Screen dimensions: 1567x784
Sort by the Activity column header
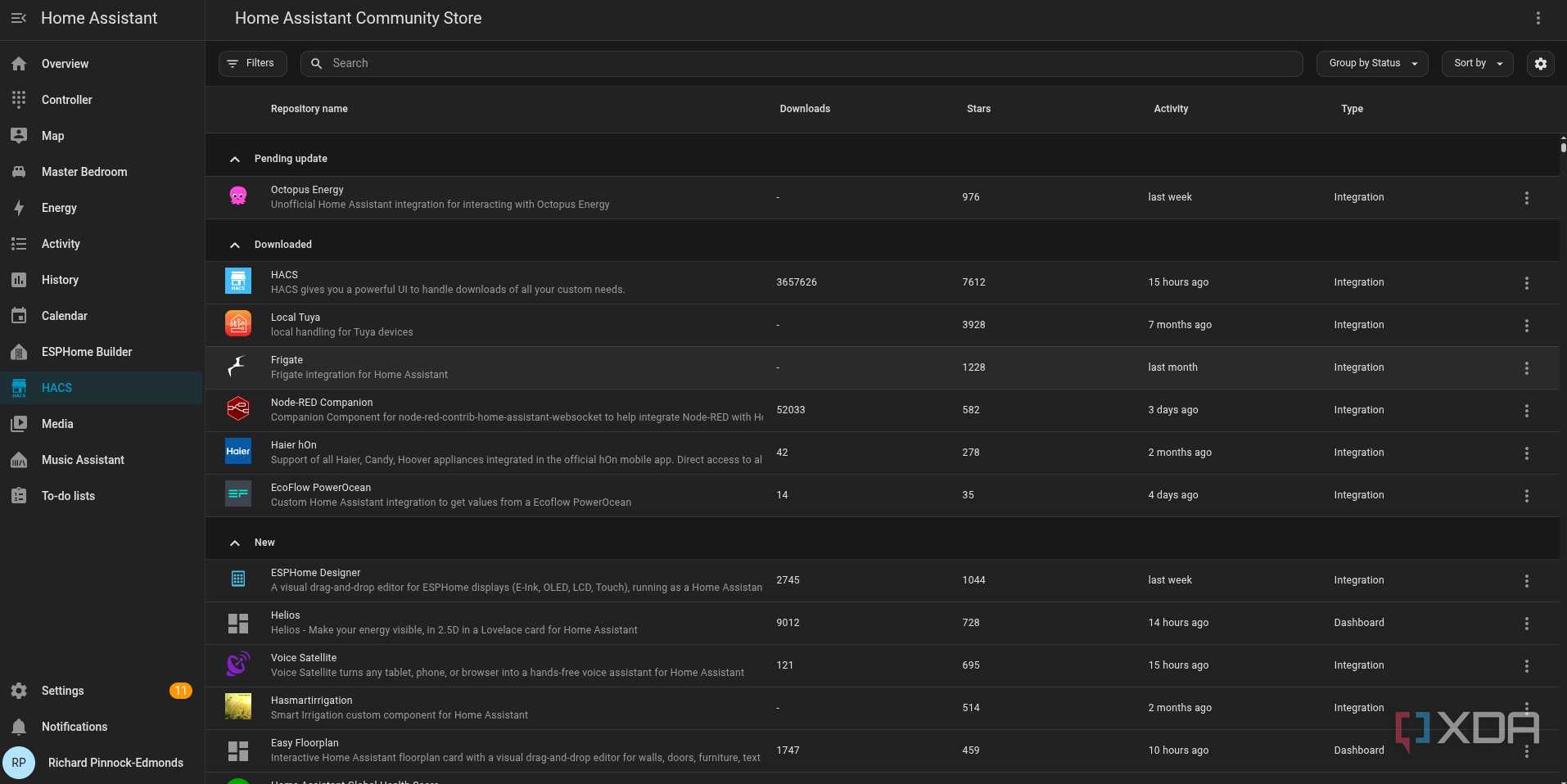pyautogui.click(x=1171, y=109)
